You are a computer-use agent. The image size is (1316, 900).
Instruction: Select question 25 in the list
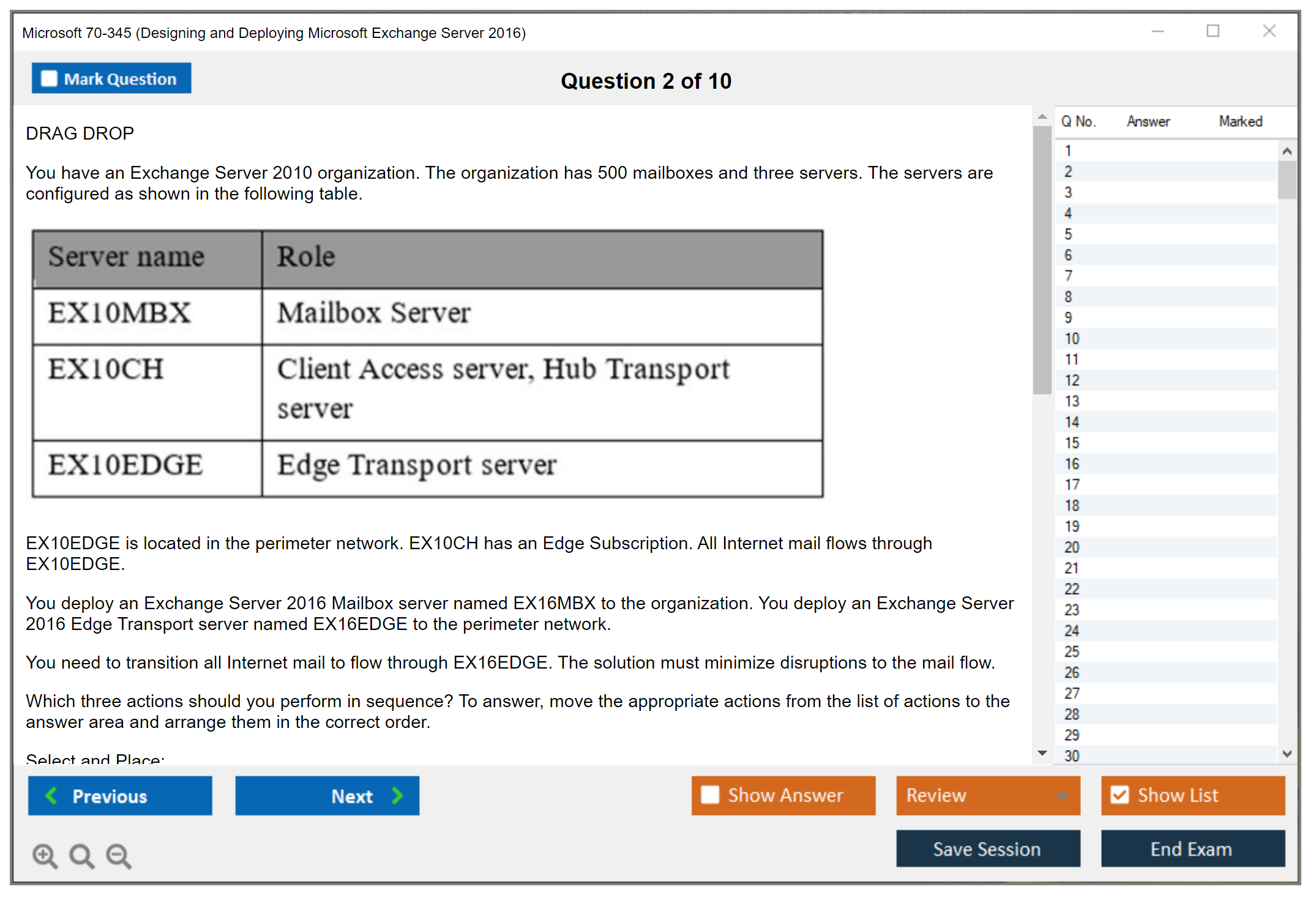(1072, 651)
